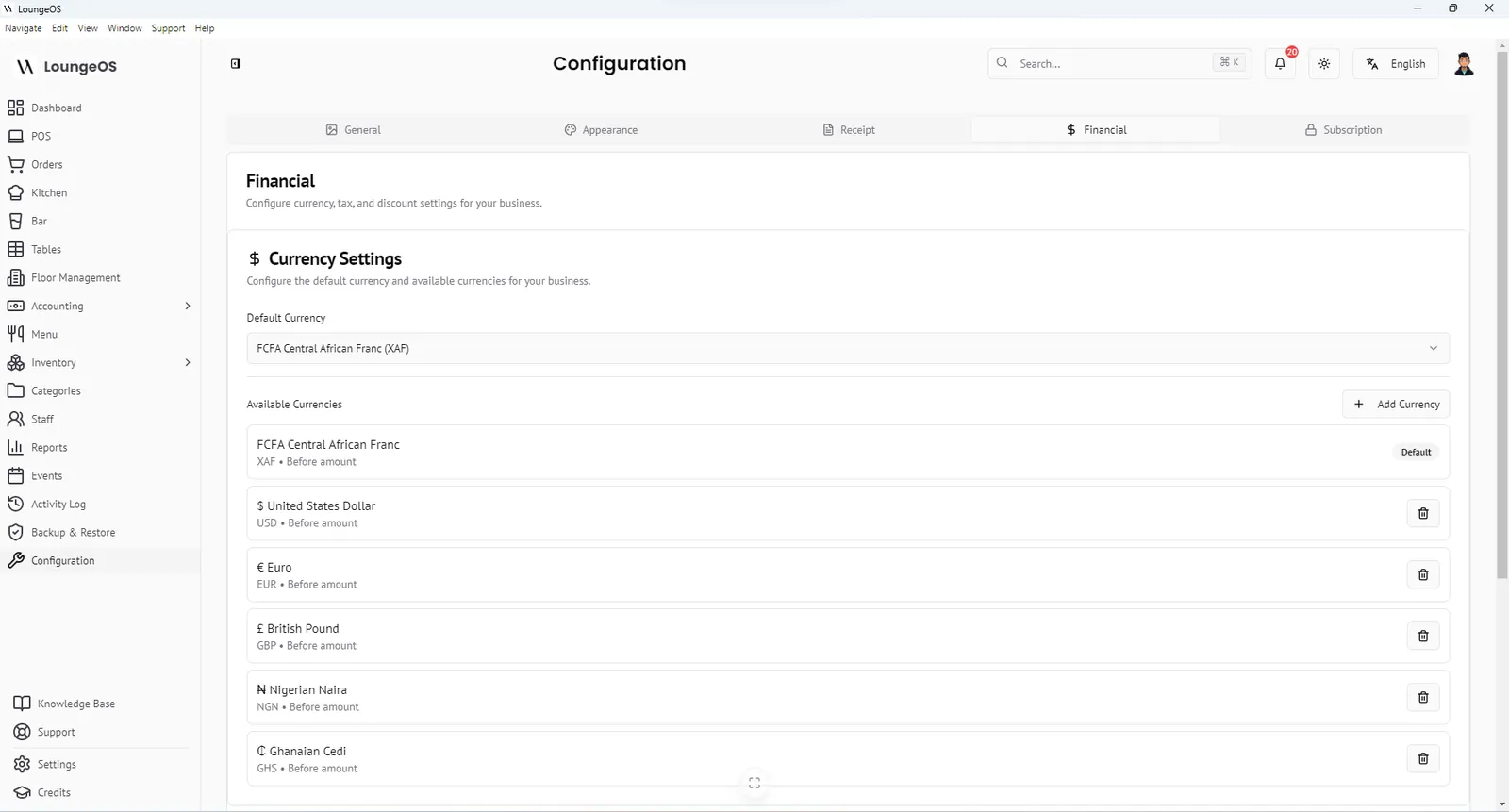Delete the Euro currency

(x=1423, y=574)
